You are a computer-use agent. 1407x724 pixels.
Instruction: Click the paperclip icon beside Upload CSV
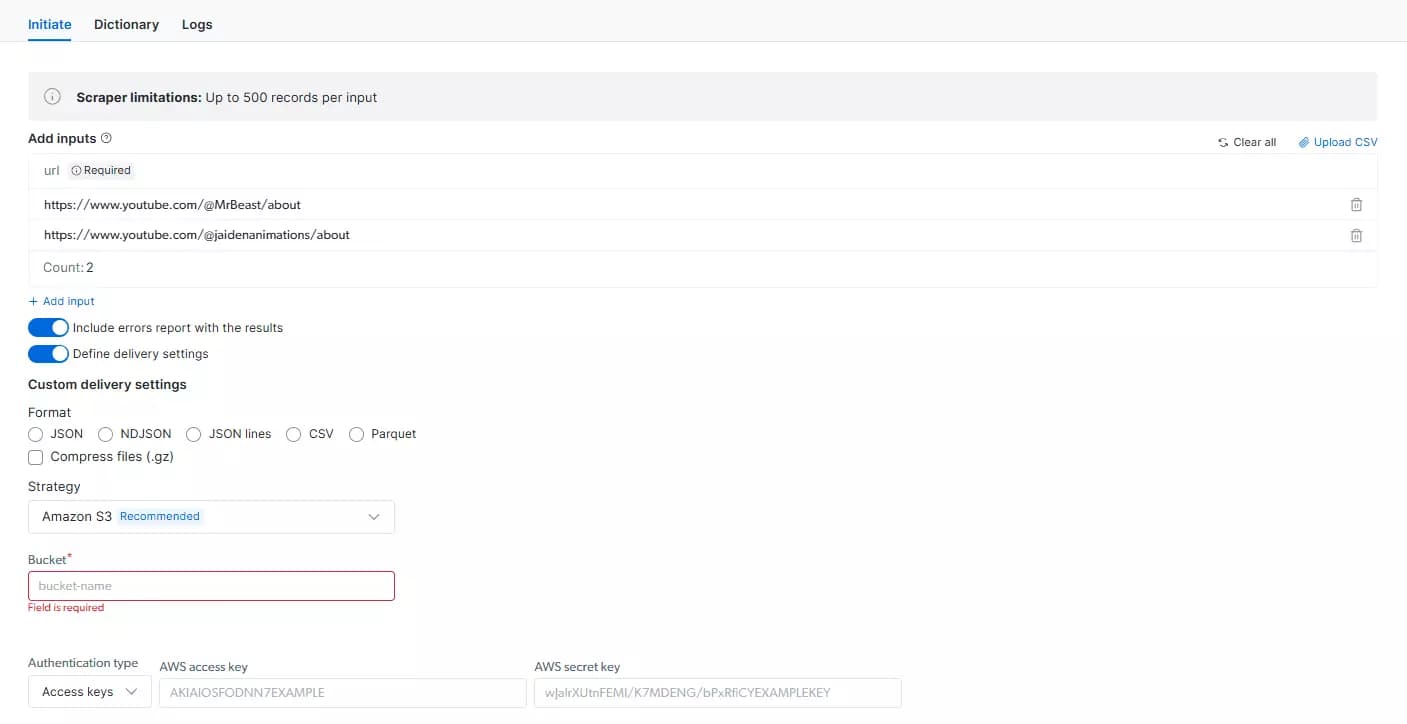(x=1302, y=141)
